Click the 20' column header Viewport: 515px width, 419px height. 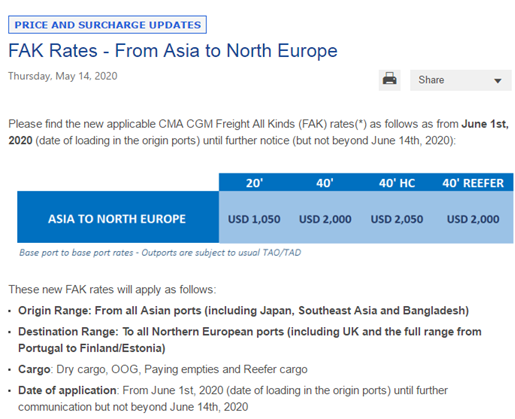pos(254,183)
